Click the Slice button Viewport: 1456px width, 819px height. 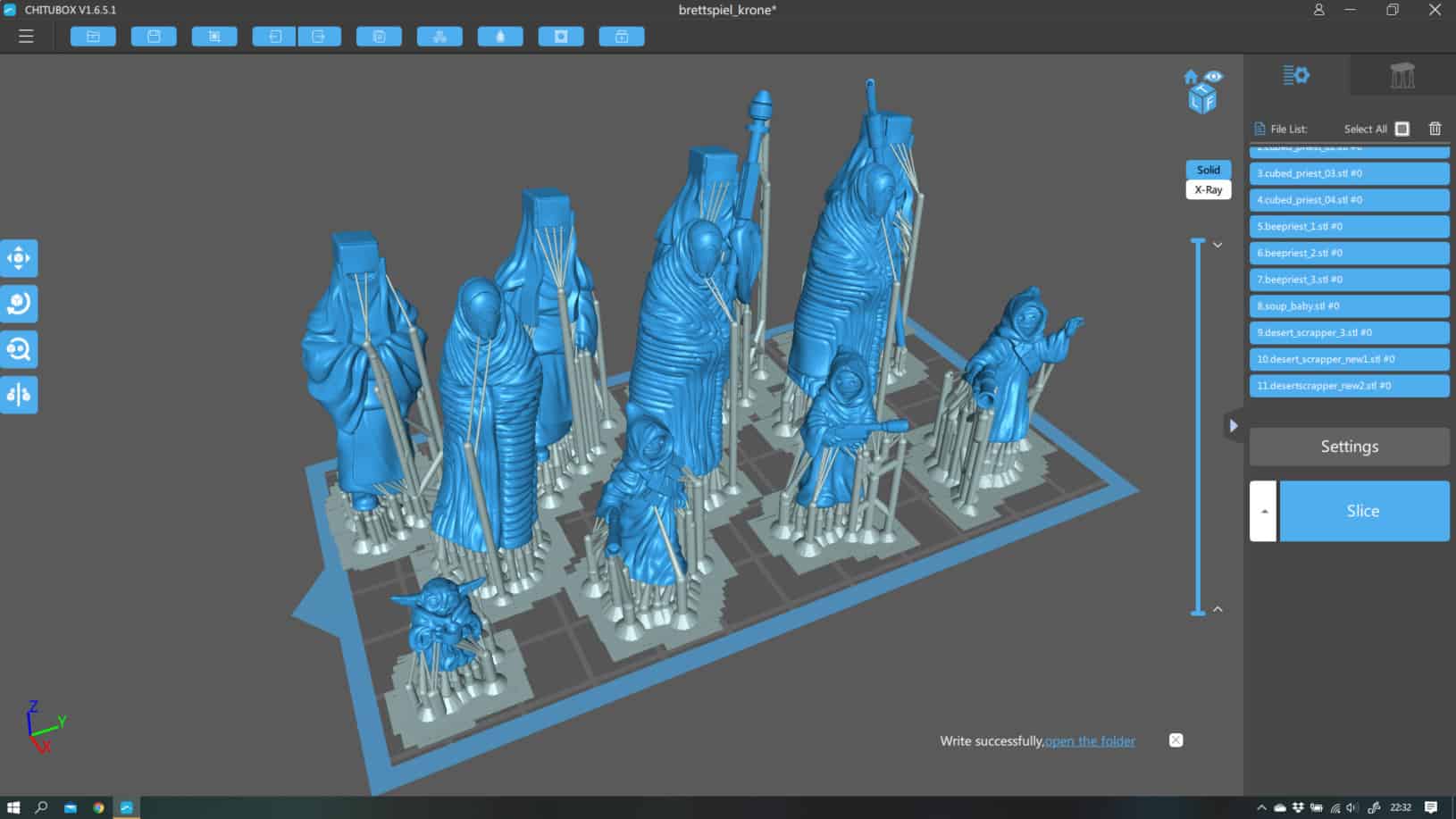pos(1362,510)
